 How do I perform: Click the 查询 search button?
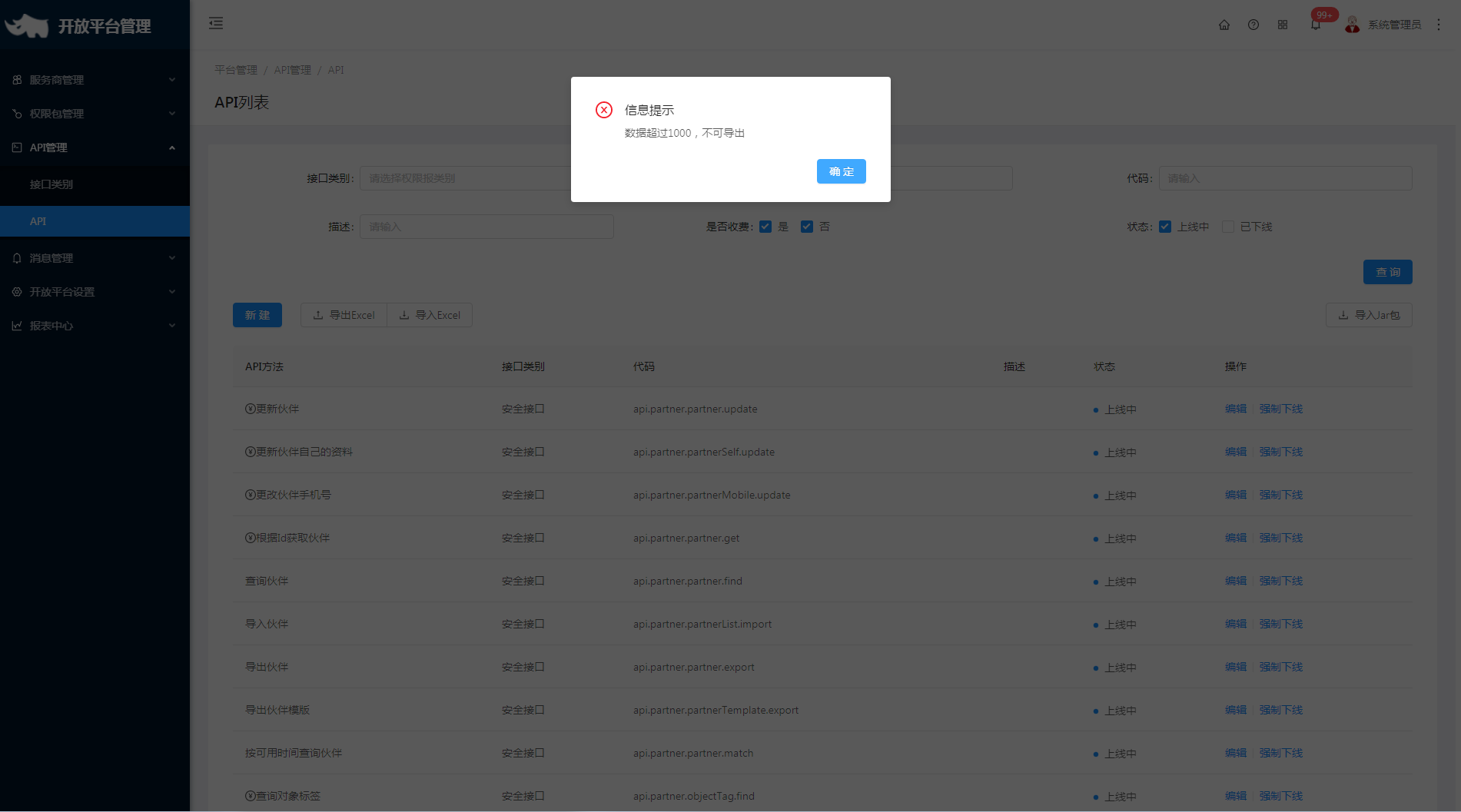click(x=1387, y=272)
